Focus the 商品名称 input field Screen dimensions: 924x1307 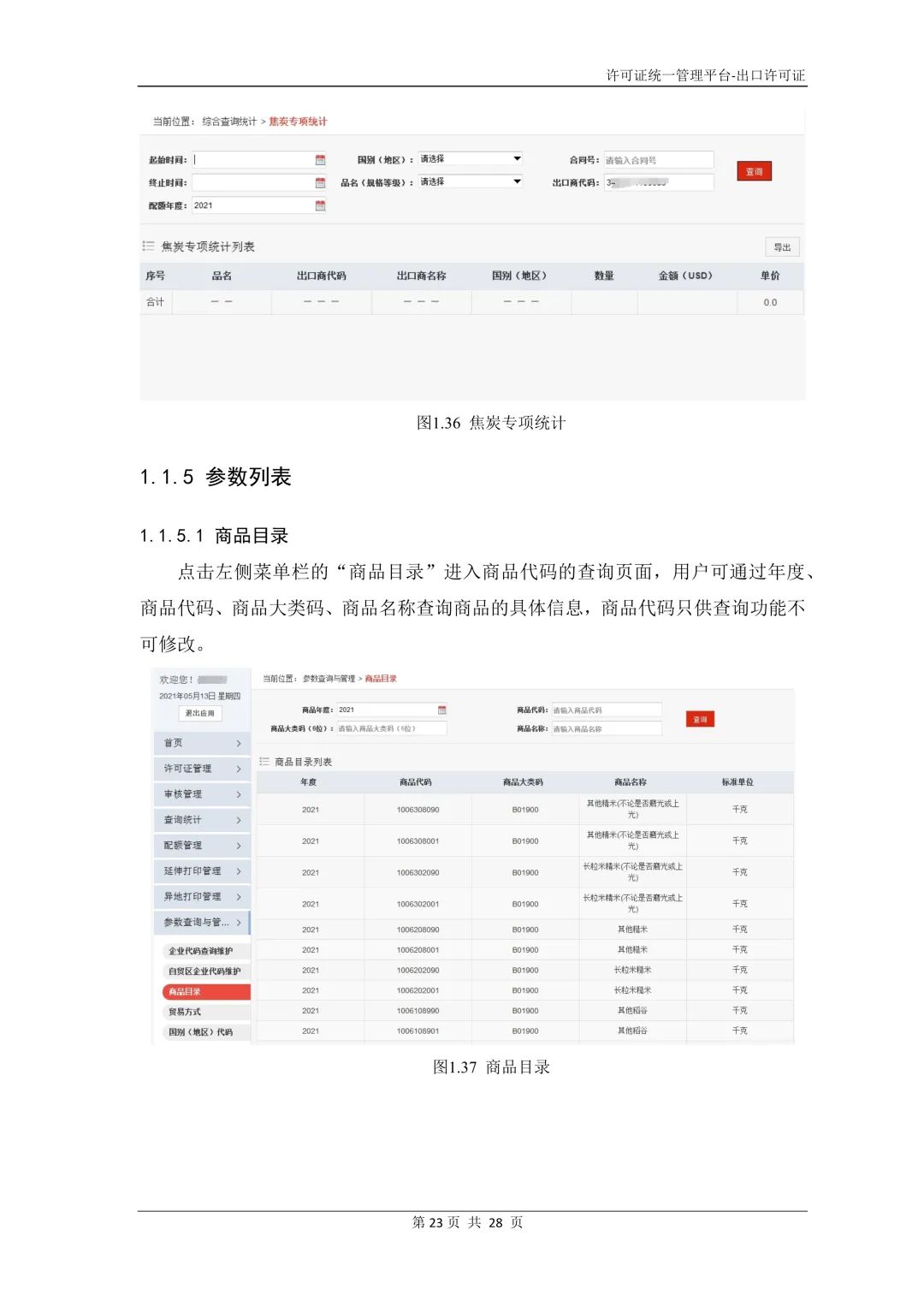click(607, 728)
